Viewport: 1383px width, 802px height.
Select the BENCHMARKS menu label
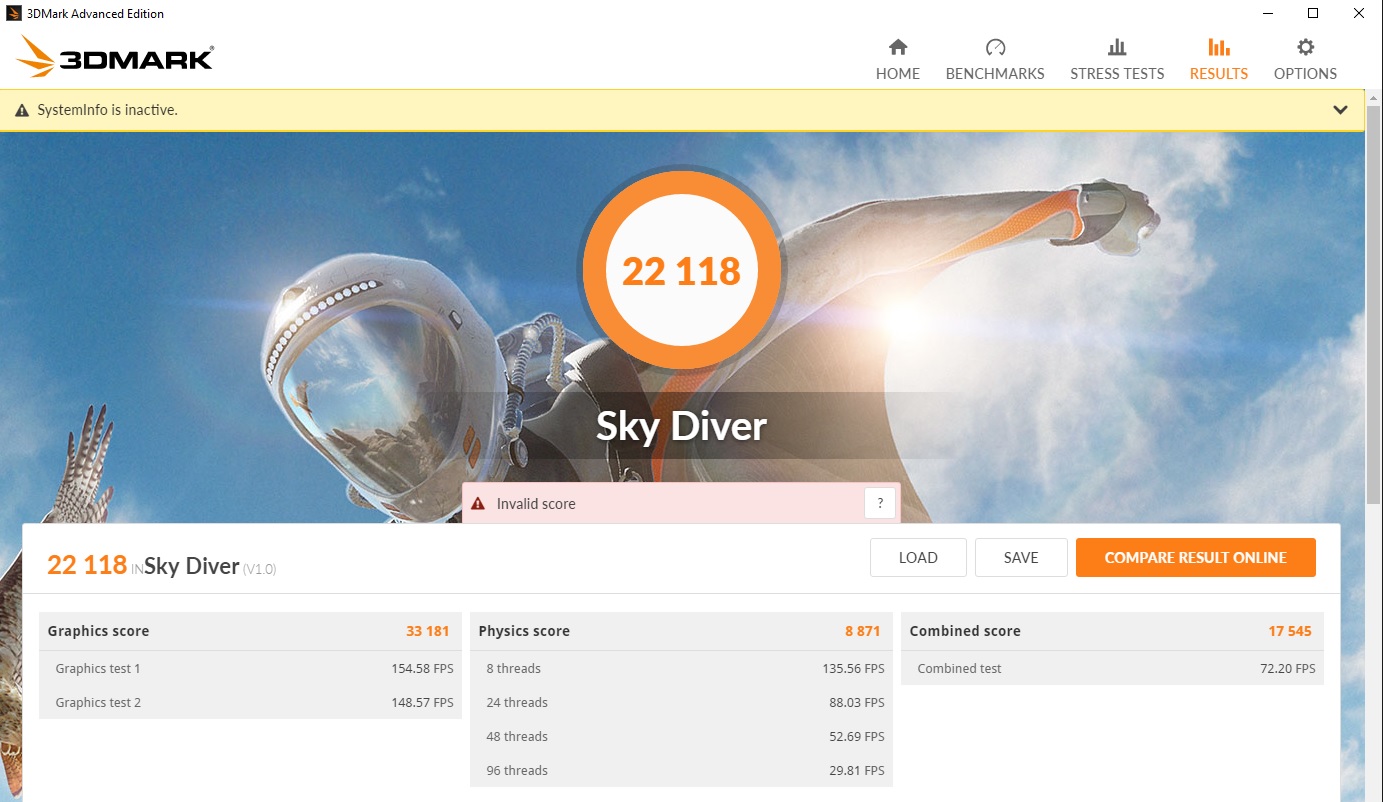(x=995, y=74)
